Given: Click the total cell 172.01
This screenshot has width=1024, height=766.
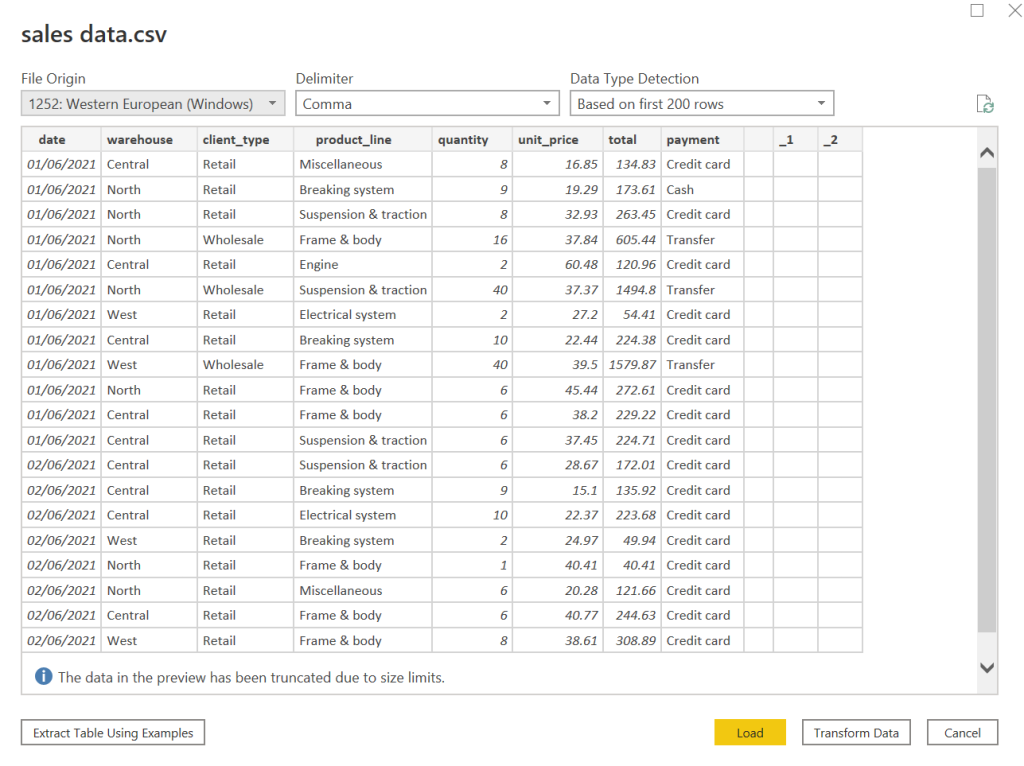Looking at the screenshot, I should point(632,465).
